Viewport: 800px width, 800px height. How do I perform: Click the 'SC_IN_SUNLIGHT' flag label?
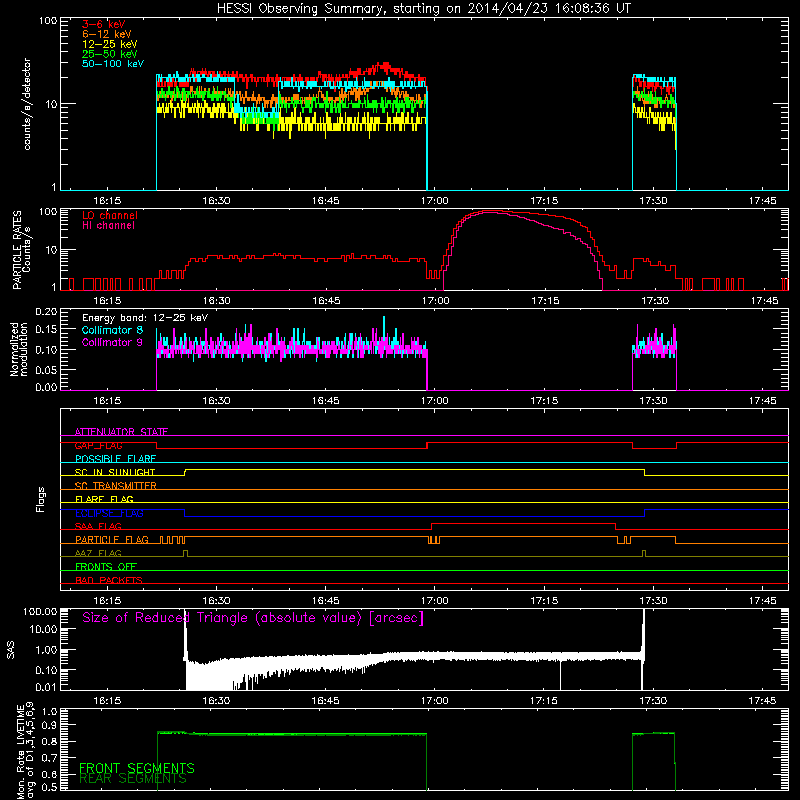115,472
